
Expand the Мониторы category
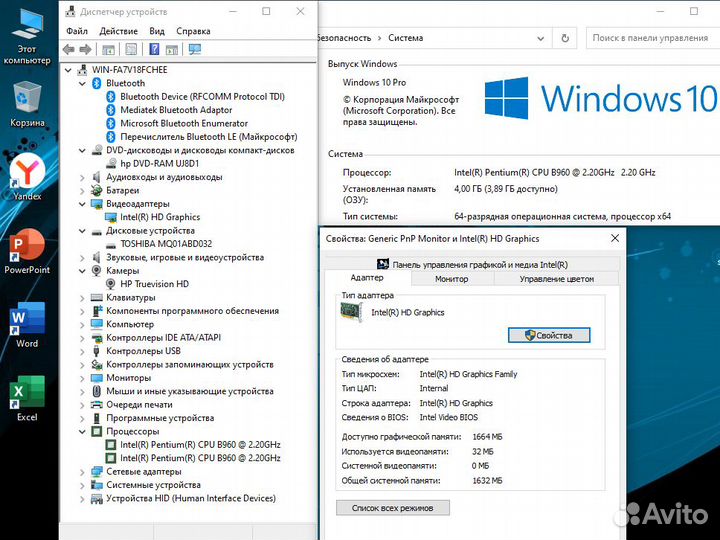click(82, 378)
